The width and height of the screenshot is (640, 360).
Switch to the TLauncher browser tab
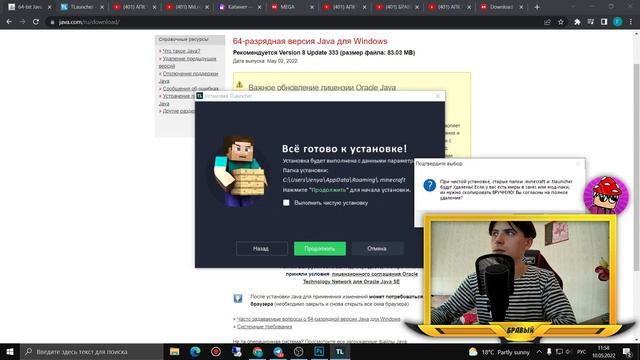pyautogui.click(x=82, y=7)
